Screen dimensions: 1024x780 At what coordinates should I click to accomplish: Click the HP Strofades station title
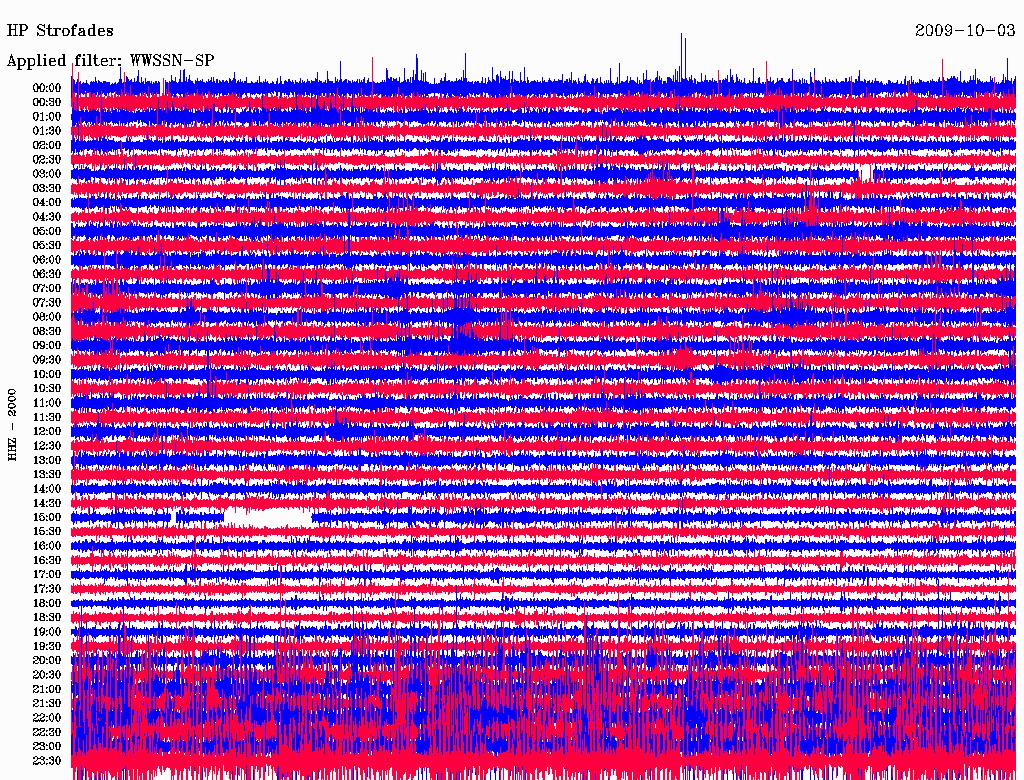point(60,31)
